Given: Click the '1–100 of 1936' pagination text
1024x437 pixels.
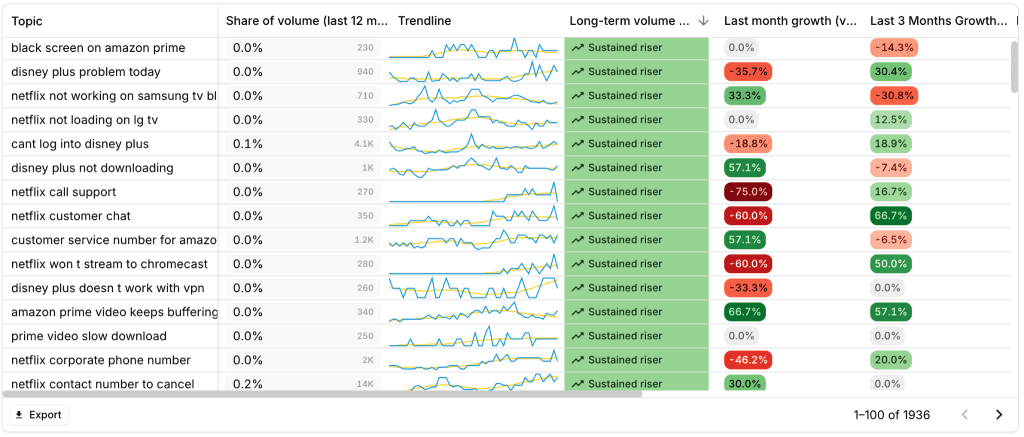Looking at the screenshot, I should 891,415.
